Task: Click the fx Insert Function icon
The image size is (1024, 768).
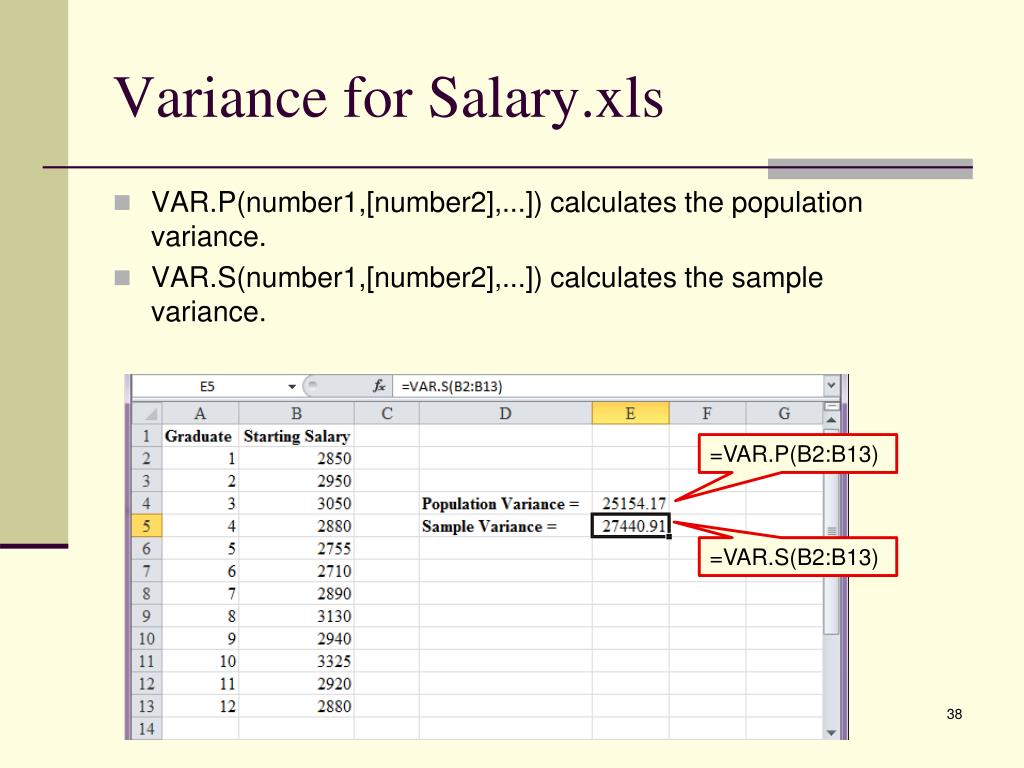Action: (379, 386)
